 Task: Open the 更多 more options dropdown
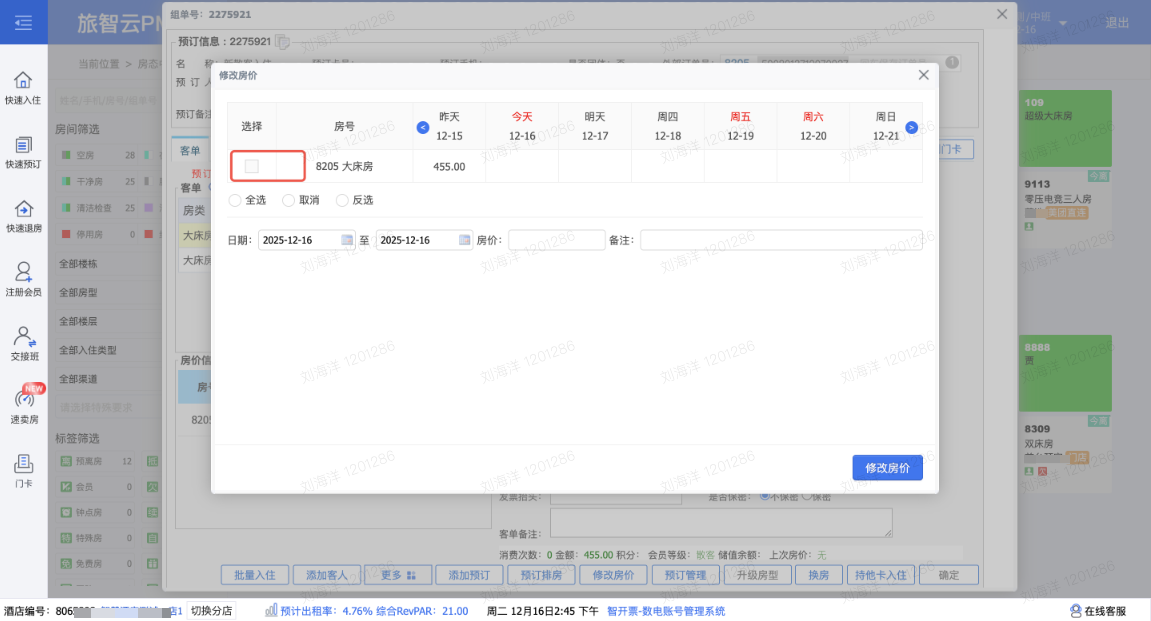(398, 575)
